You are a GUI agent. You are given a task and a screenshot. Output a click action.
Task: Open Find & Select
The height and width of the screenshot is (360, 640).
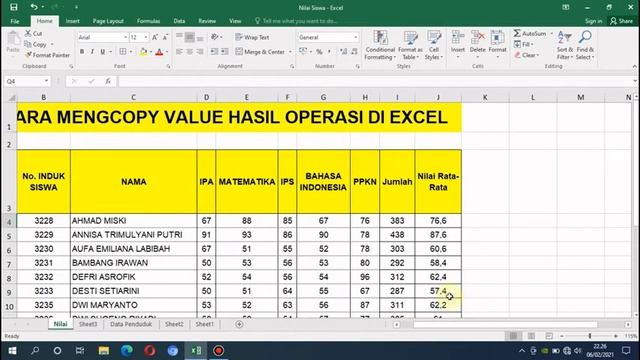point(585,45)
